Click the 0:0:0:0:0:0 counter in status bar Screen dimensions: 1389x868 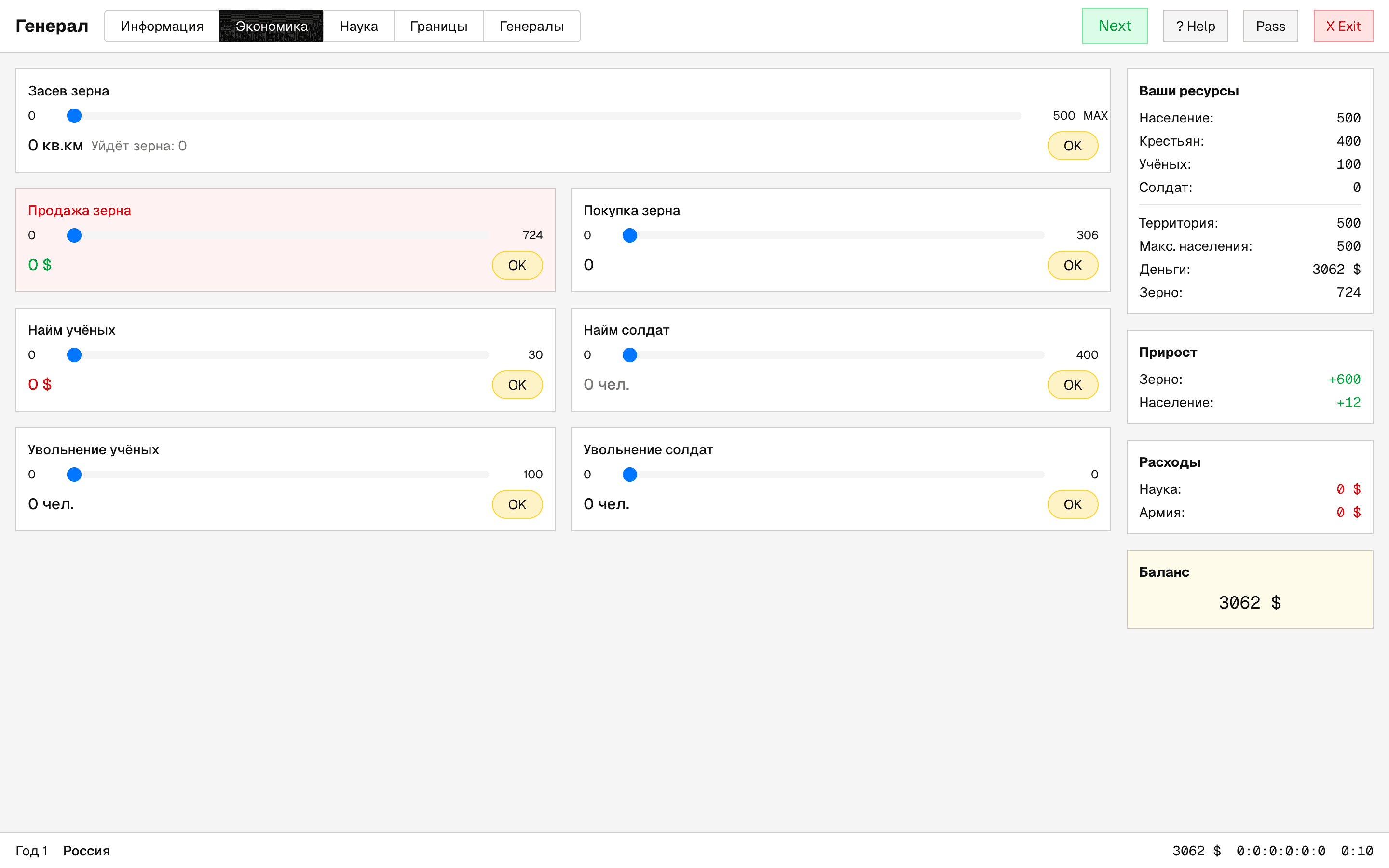(x=1280, y=851)
